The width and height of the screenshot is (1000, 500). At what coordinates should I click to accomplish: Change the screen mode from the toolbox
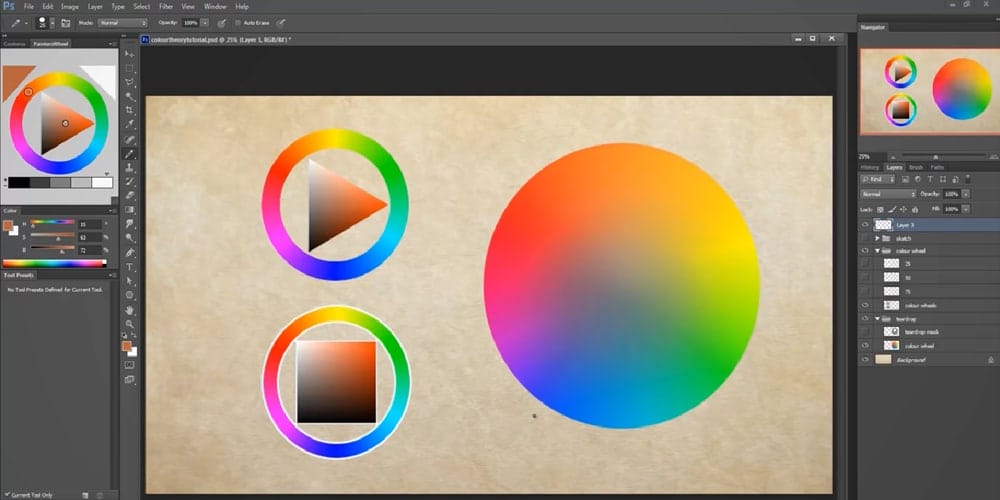[x=129, y=379]
